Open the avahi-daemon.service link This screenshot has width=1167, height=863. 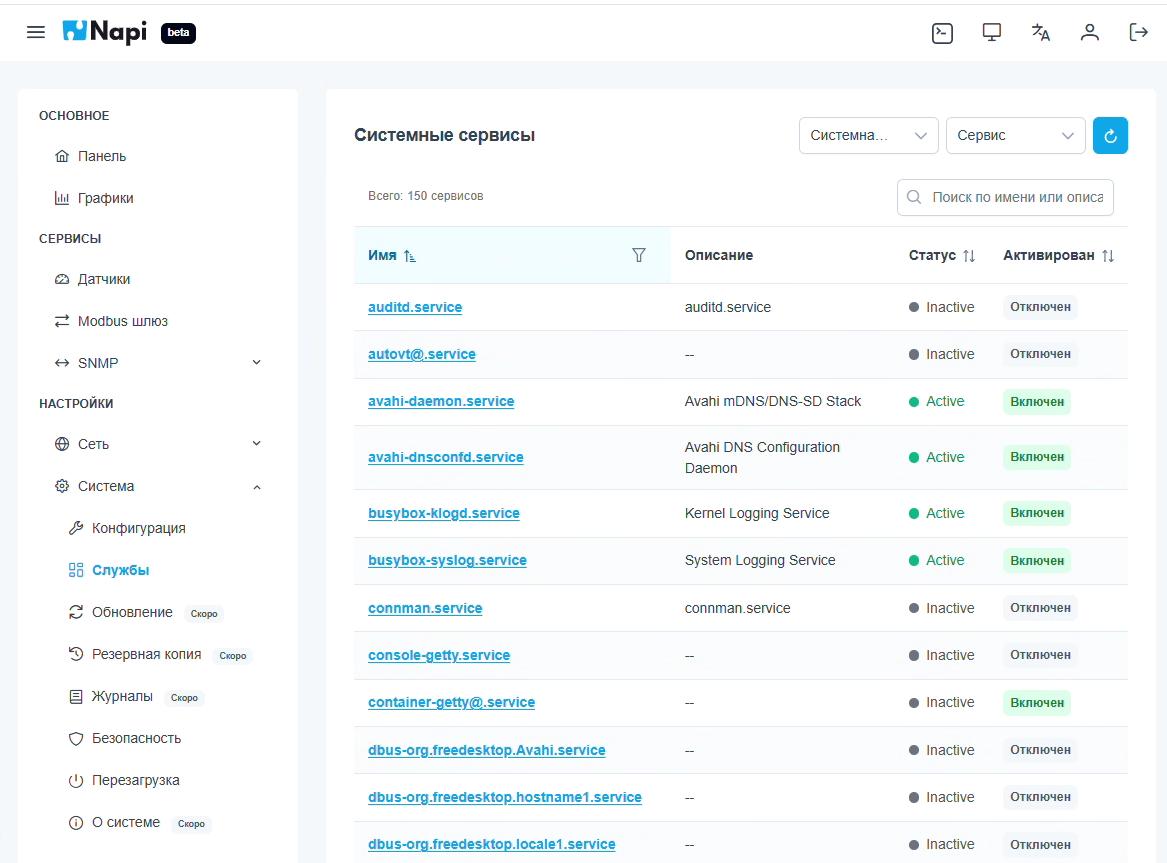(x=441, y=402)
